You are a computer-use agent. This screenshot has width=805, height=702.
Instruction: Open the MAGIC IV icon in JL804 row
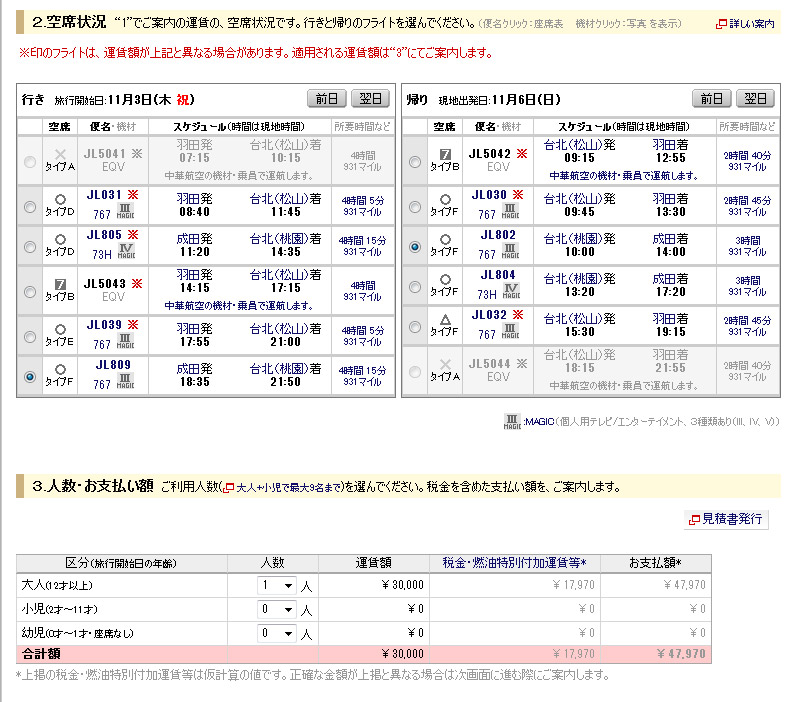511,291
